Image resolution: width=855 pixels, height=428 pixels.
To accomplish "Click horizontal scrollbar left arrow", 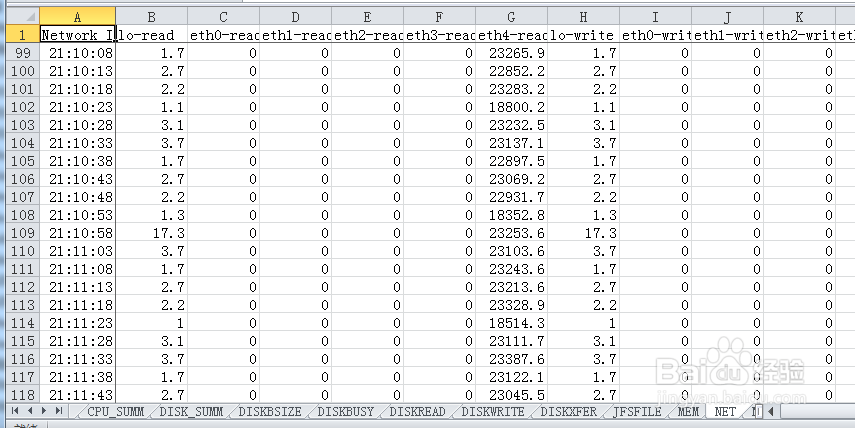I will point(771,412).
